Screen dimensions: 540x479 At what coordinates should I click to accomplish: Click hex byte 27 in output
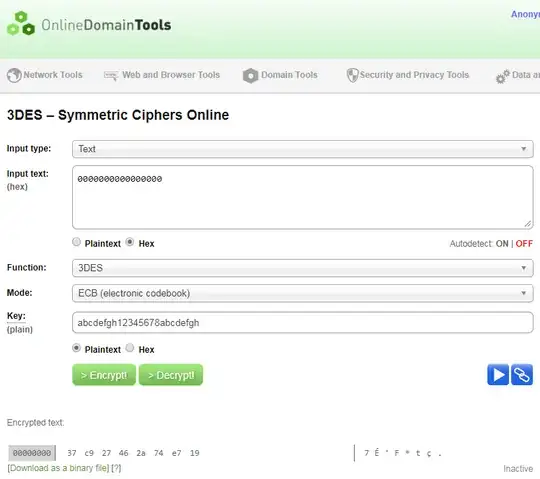(x=106, y=453)
